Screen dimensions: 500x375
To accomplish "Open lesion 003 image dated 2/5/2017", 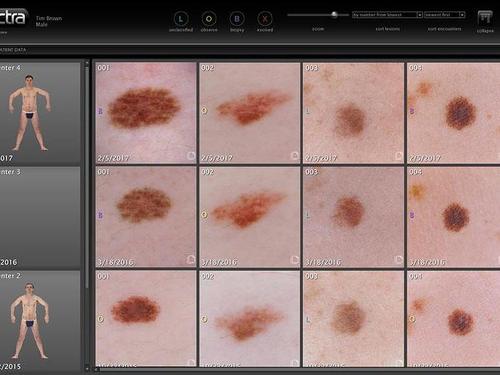I will 354,113.
